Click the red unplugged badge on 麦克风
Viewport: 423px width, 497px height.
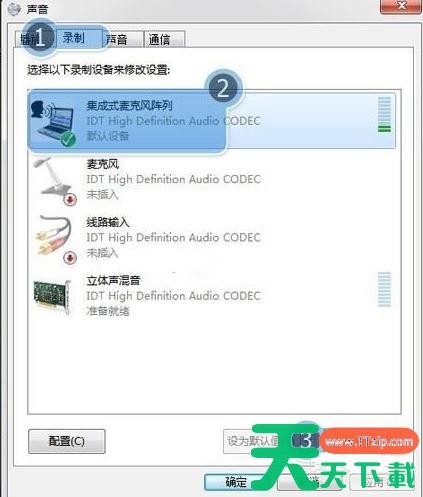[70, 199]
